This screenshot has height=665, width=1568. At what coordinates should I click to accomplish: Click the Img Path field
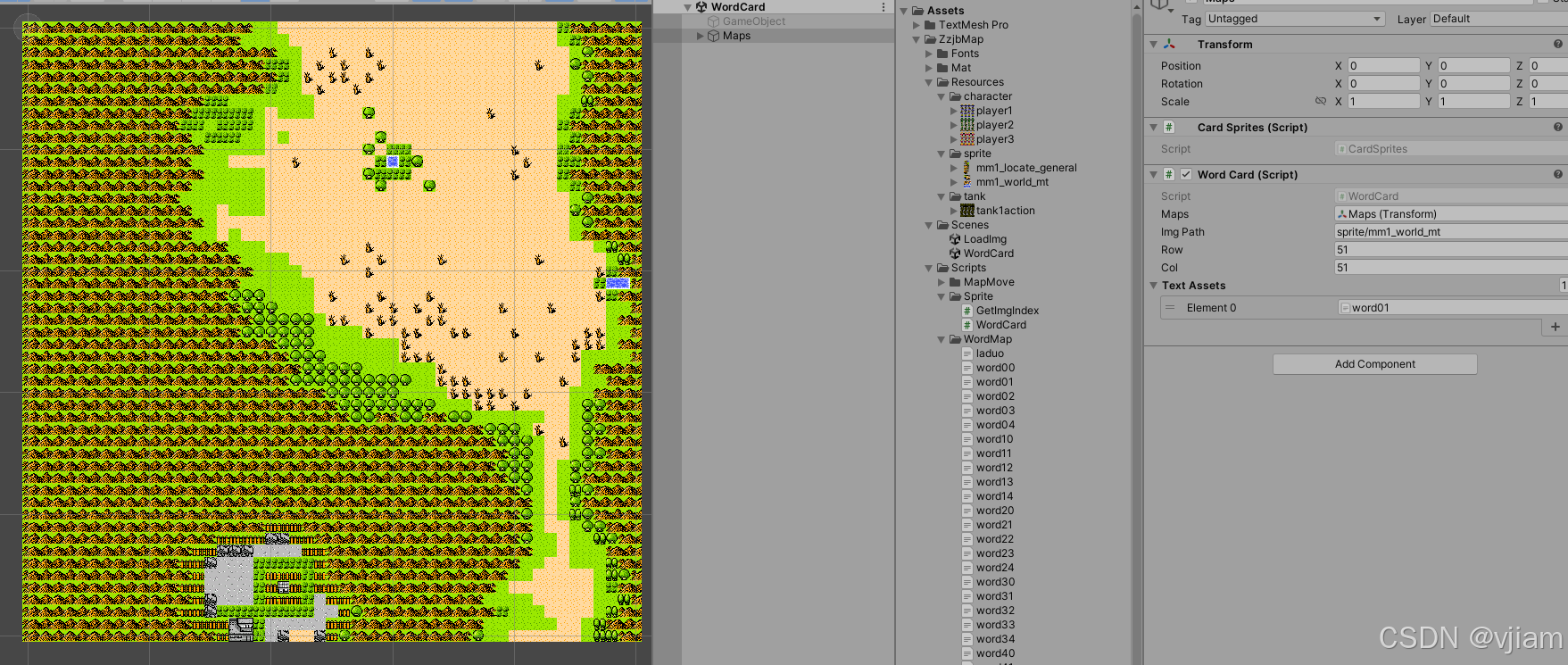click(x=1451, y=232)
